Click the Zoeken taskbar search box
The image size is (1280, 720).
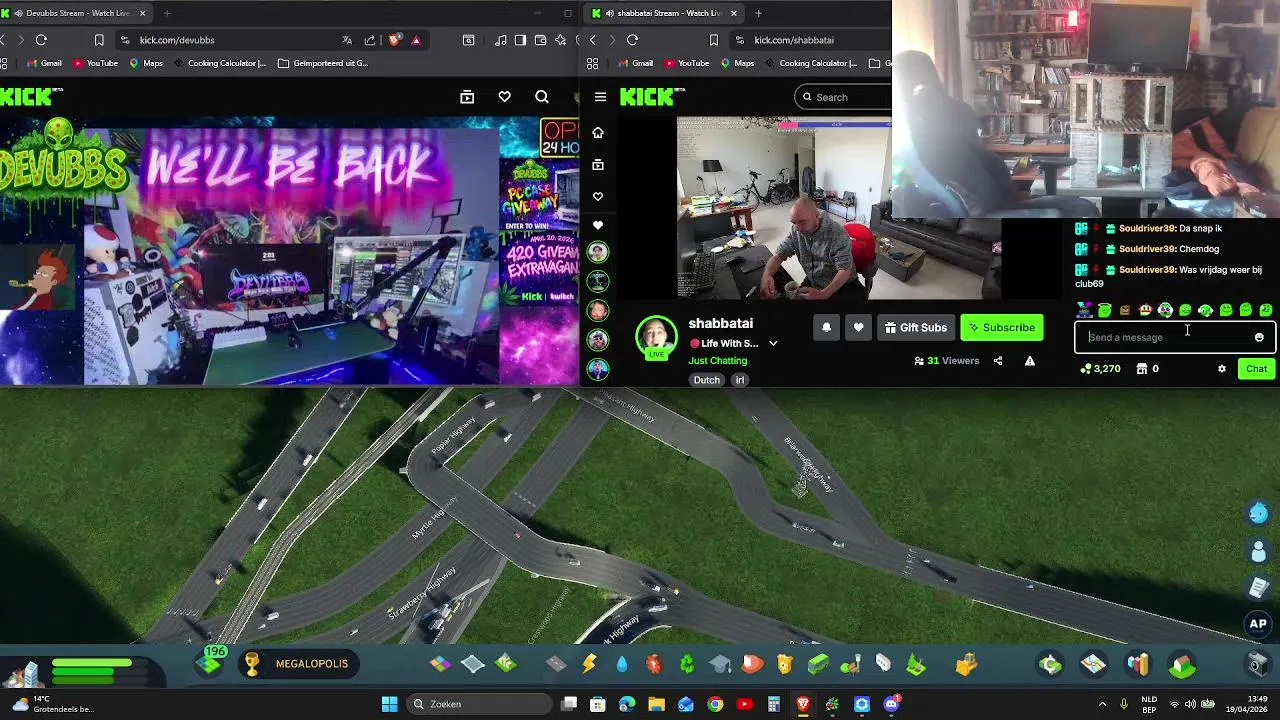tap(479, 704)
